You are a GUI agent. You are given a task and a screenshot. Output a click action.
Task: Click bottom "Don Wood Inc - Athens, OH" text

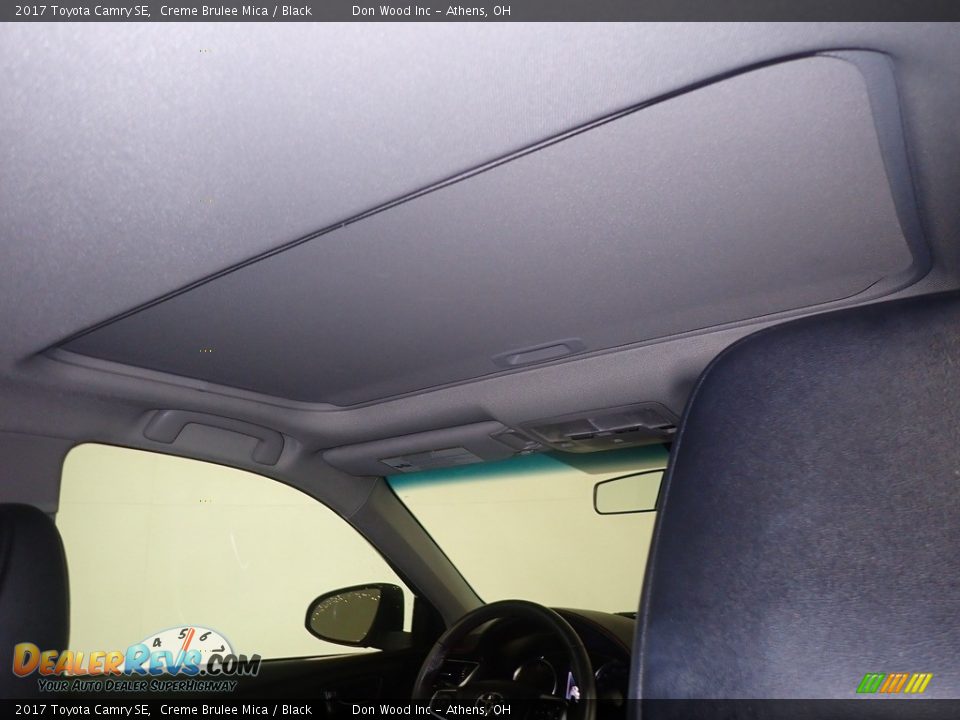[431, 709]
